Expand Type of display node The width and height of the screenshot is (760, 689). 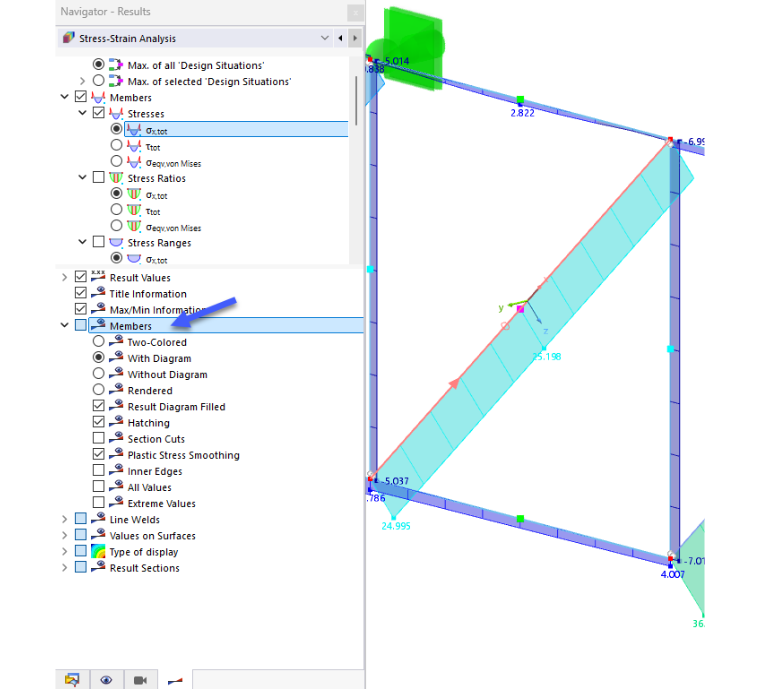coord(64,551)
